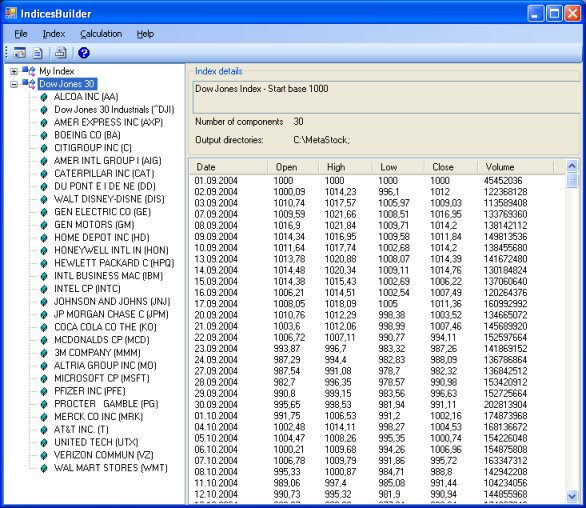Viewport: 586px width, 508px height.
Task: Click the diamond icon beside CITIGROUP INC (C)
Action: coord(44,148)
